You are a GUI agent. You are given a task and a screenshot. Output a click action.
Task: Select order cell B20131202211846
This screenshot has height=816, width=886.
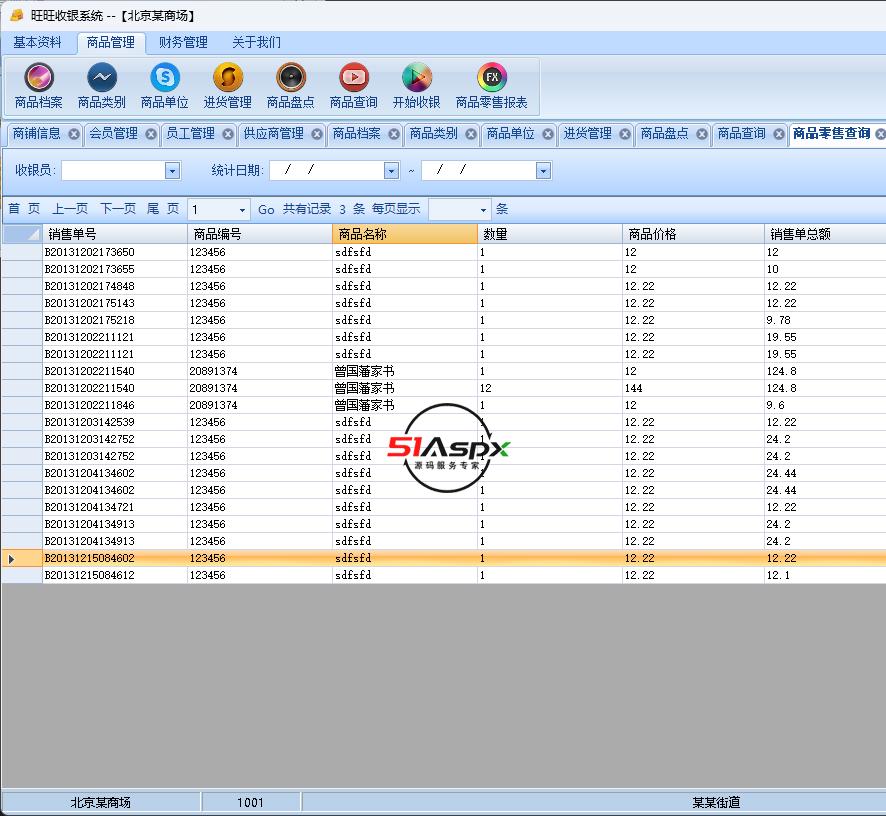tap(115, 405)
